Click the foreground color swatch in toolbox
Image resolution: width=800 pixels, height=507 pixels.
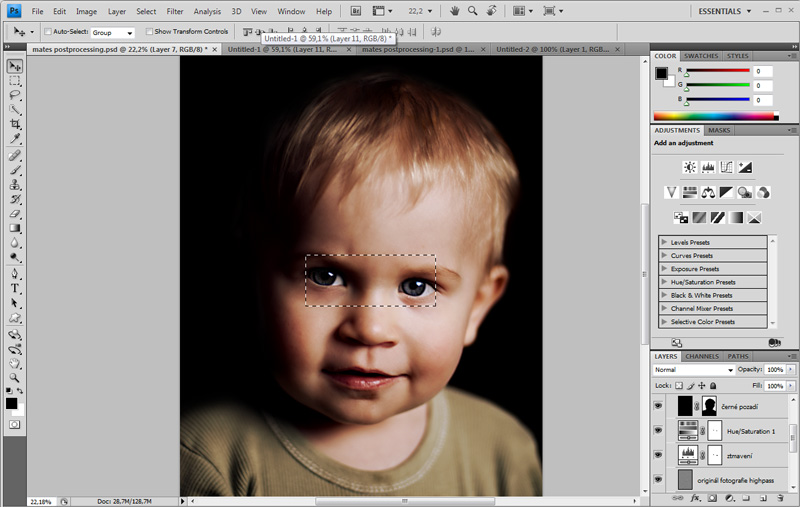[x=11, y=403]
